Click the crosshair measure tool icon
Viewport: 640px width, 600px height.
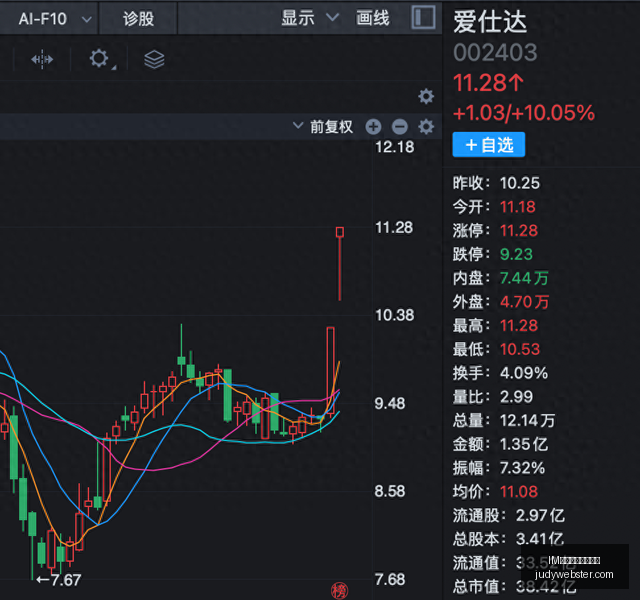coord(42,60)
